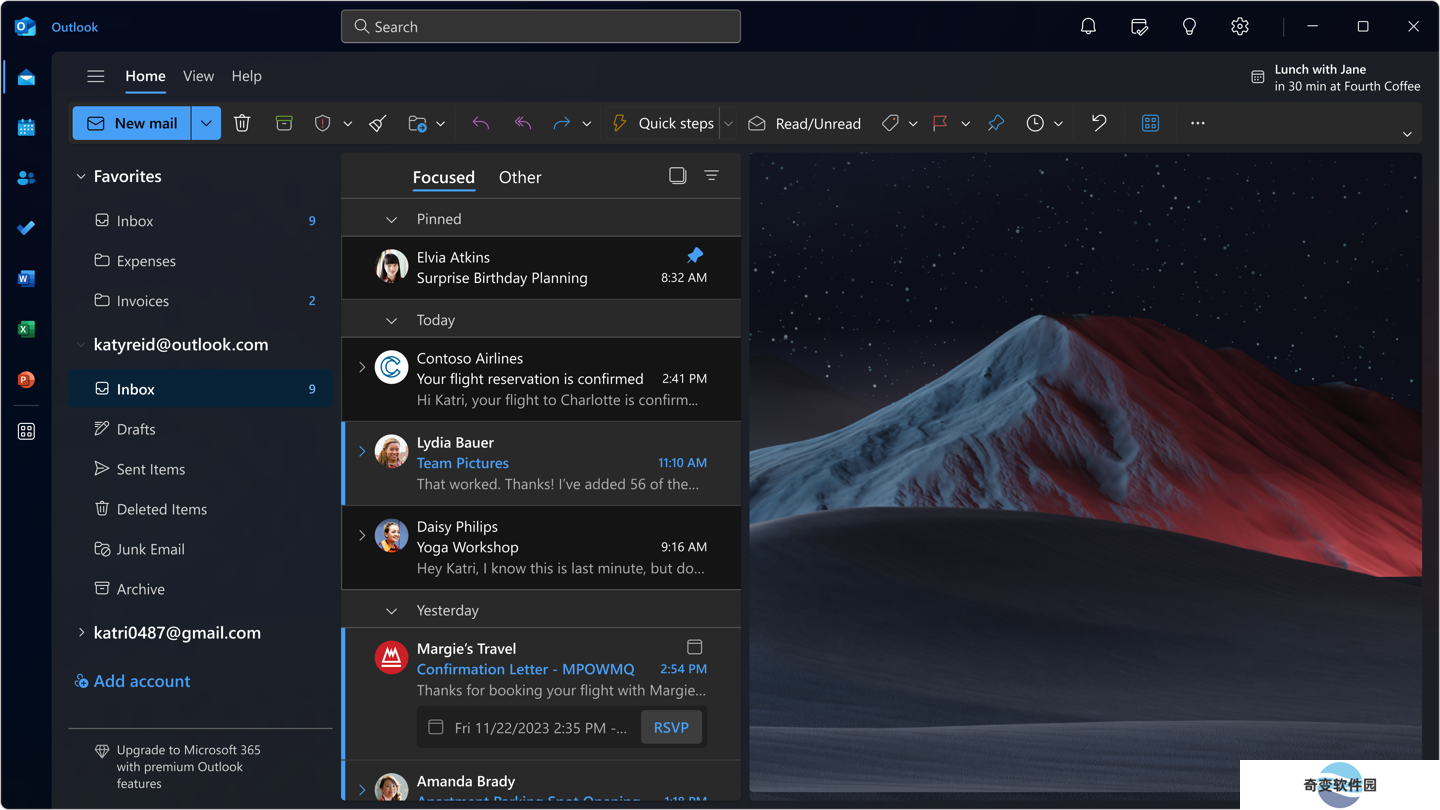Click the Forward arrow icon
This screenshot has height=810, width=1440.
(562, 123)
